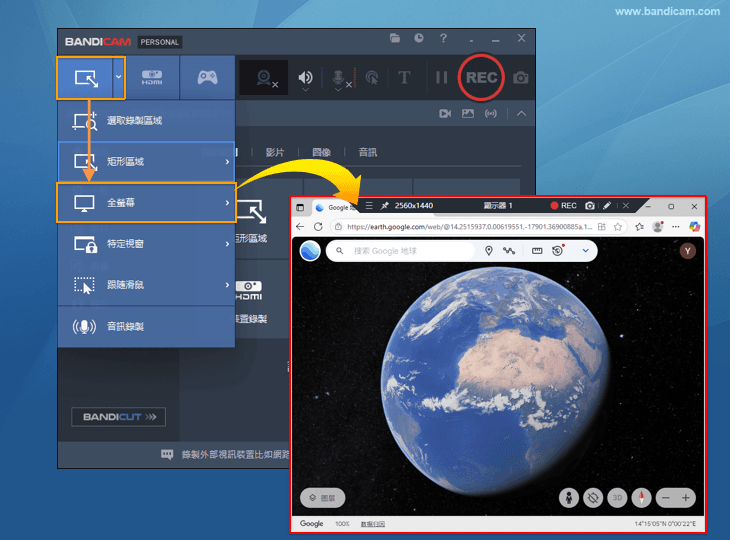
Task: Take a screenshot with Bandicam camera icon
Action: [520, 78]
